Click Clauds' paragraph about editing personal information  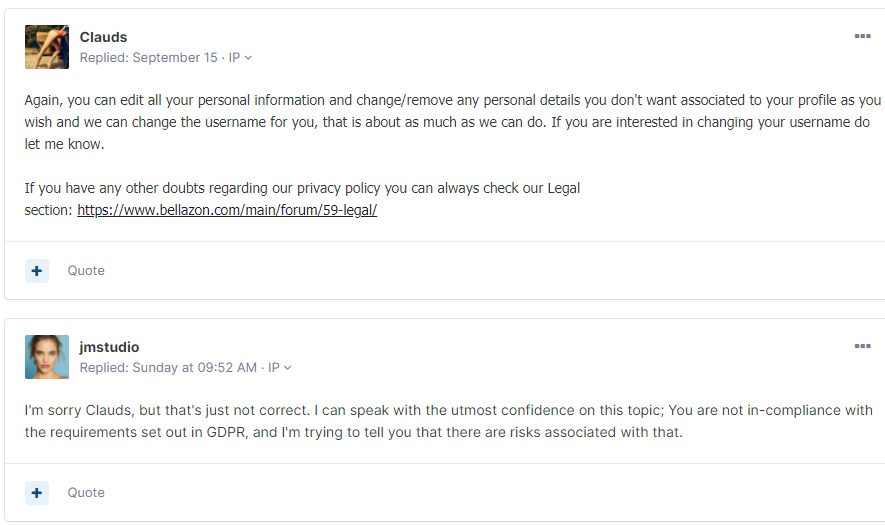tap(450, 122)
